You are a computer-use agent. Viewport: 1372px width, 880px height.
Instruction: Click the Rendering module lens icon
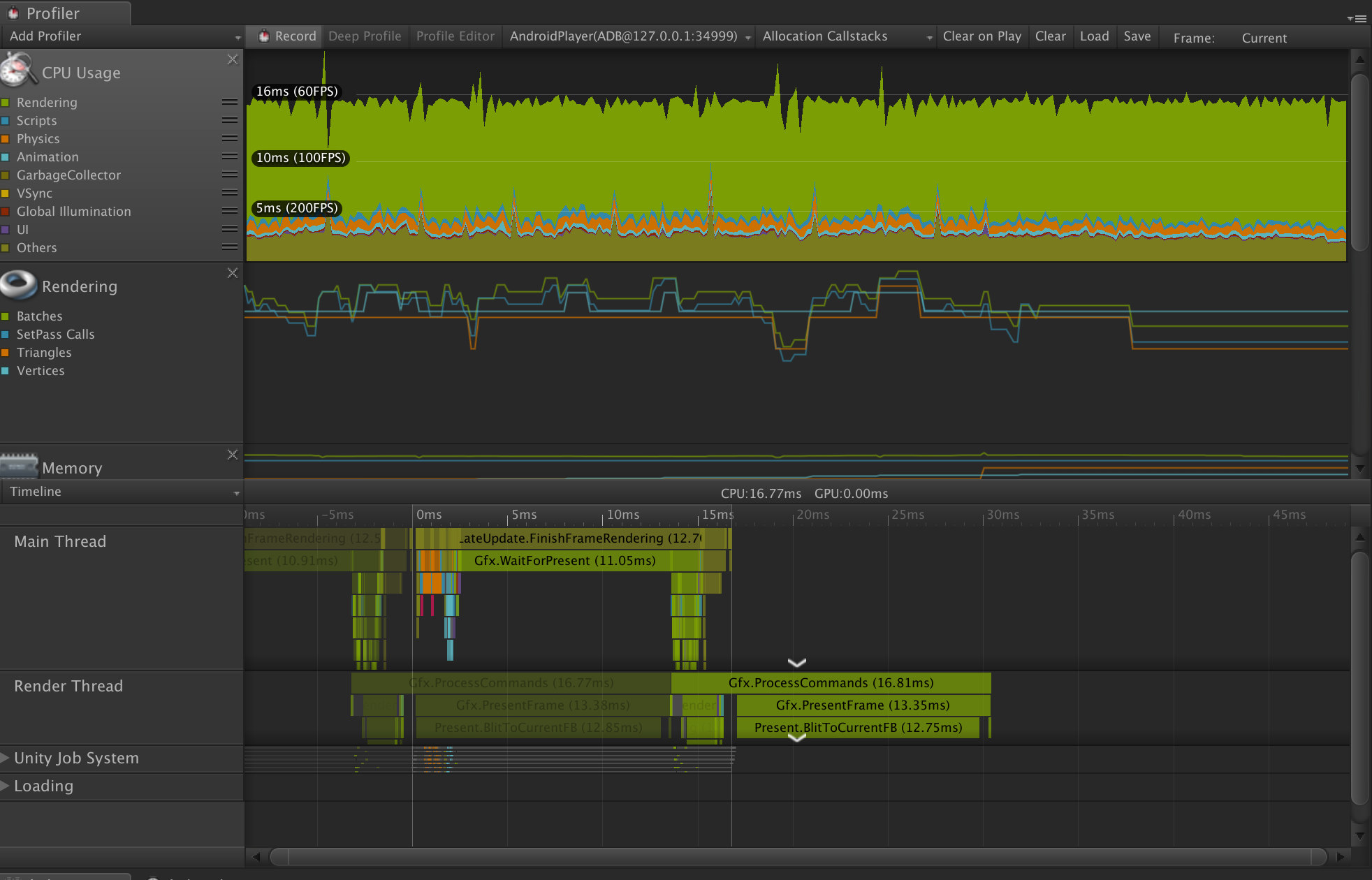tap(18, 285)
